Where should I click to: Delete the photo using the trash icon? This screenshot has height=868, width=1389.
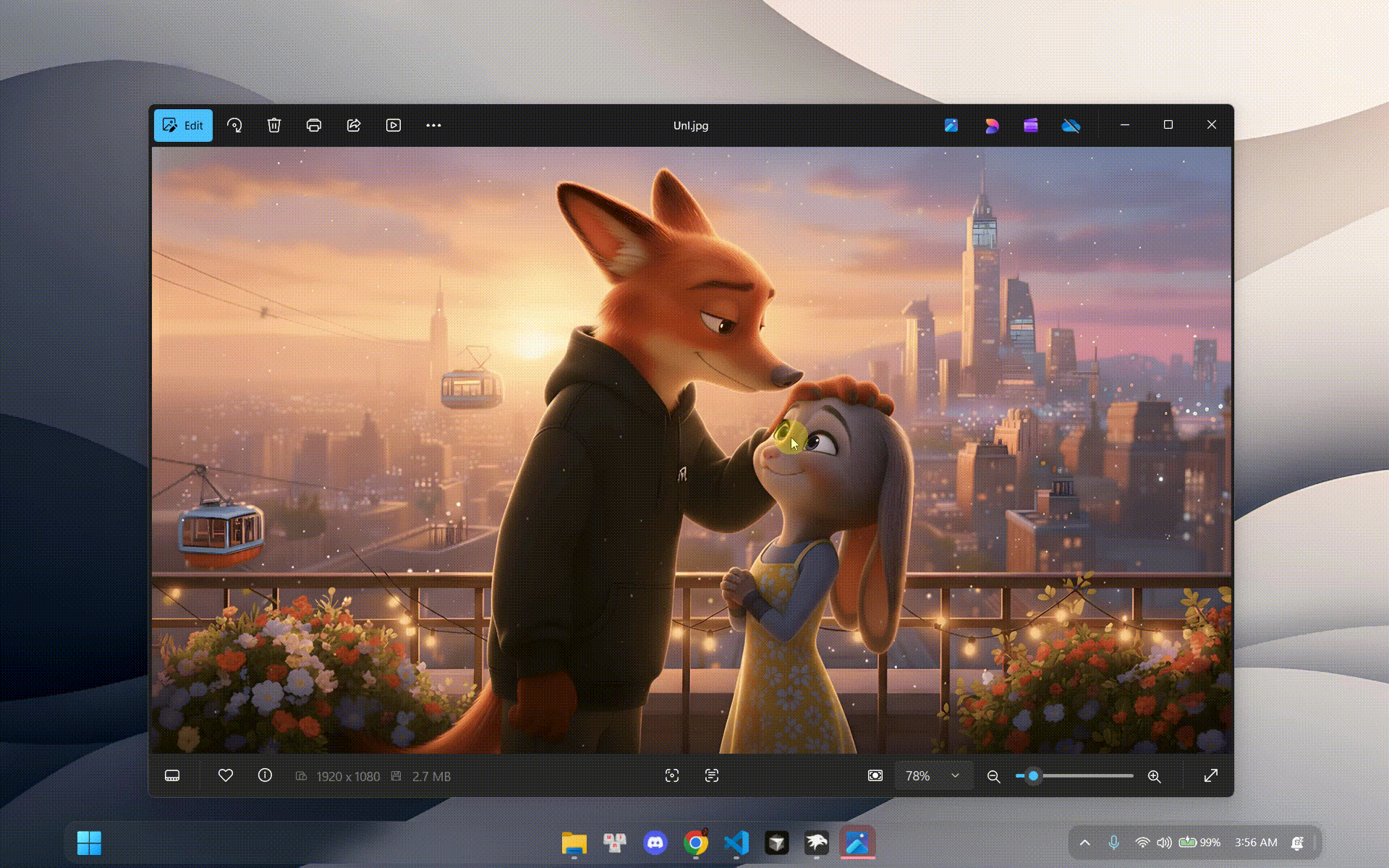[x=274, y=125]
